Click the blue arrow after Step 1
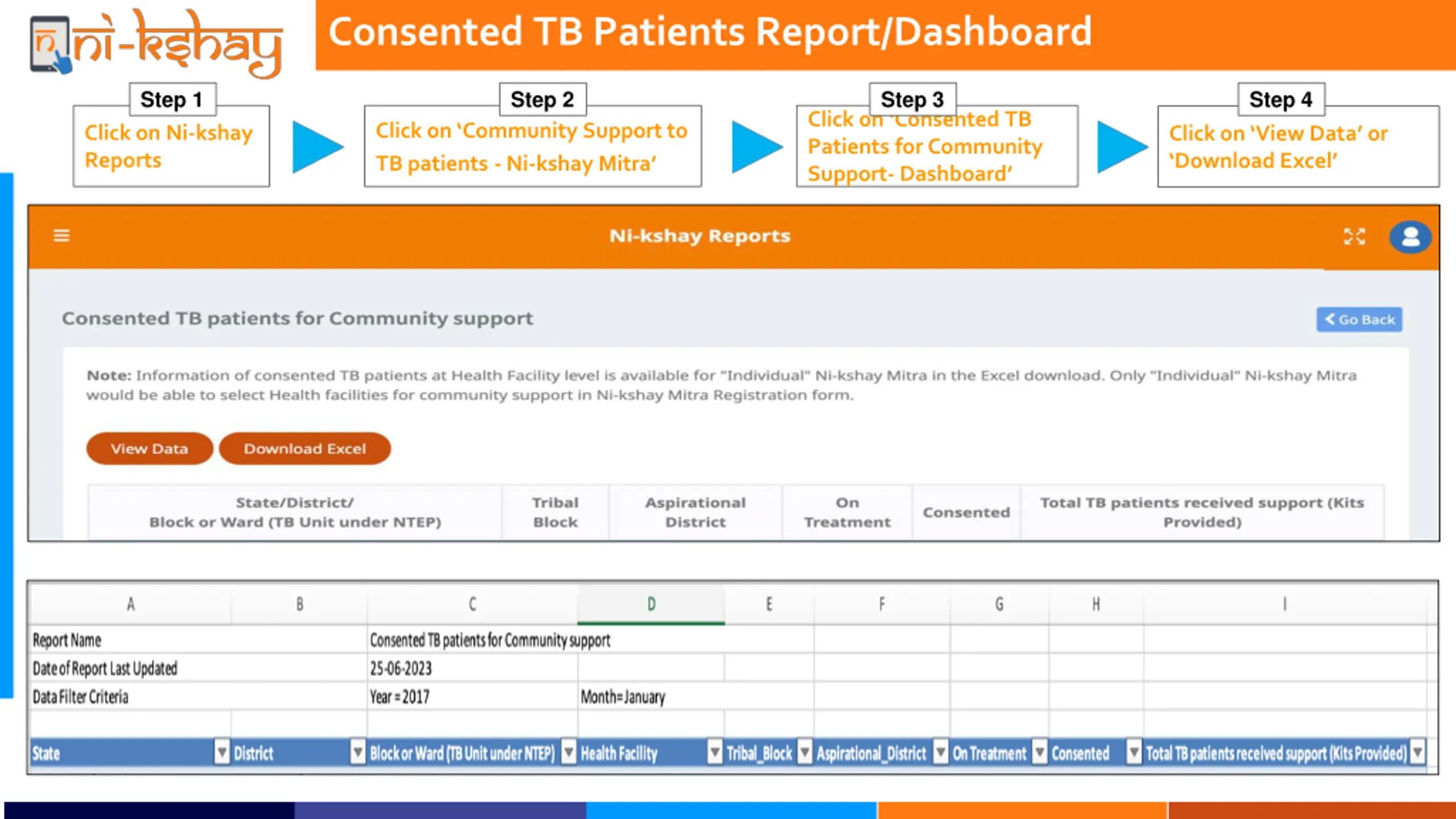The height and width of the screenshot is (819, 1456). click(x=317, y=147)
